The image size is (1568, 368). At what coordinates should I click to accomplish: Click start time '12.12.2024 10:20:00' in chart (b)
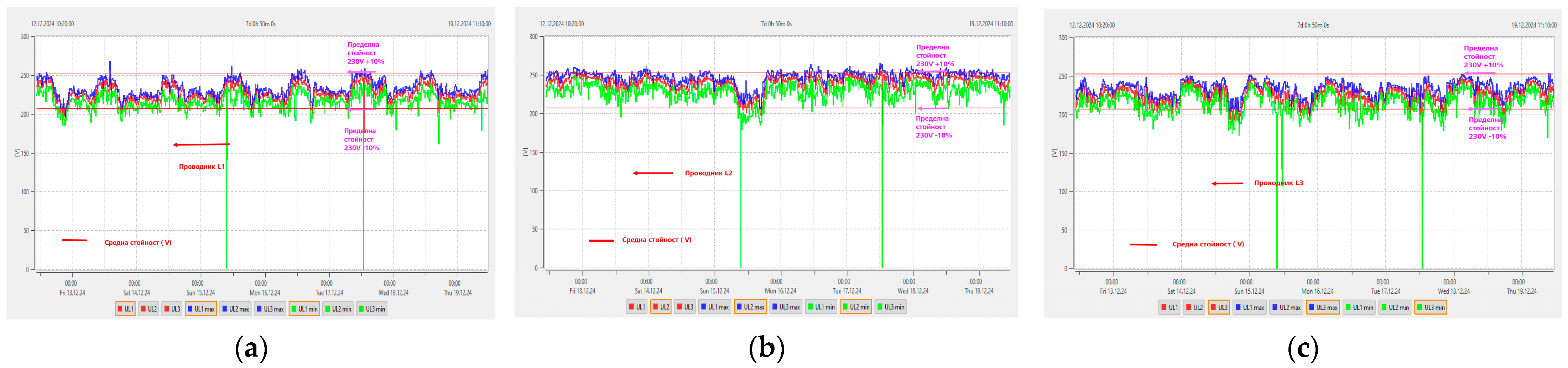click(x=562, y=24)
